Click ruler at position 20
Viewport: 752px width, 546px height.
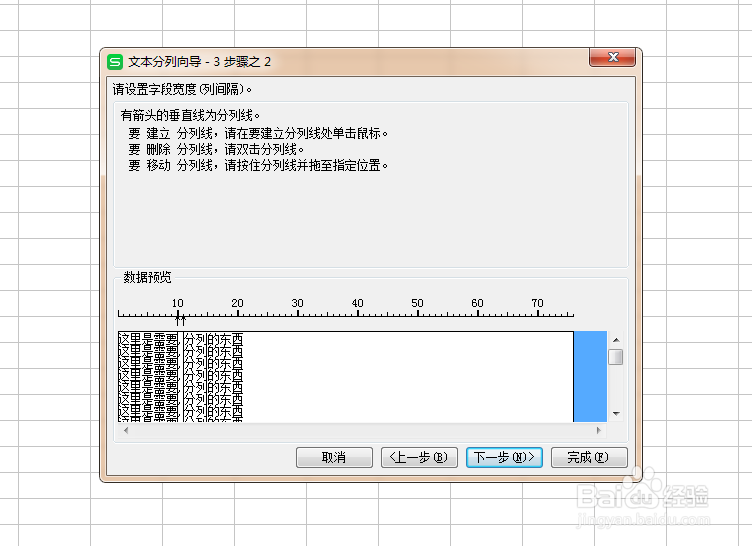[237, 314]
